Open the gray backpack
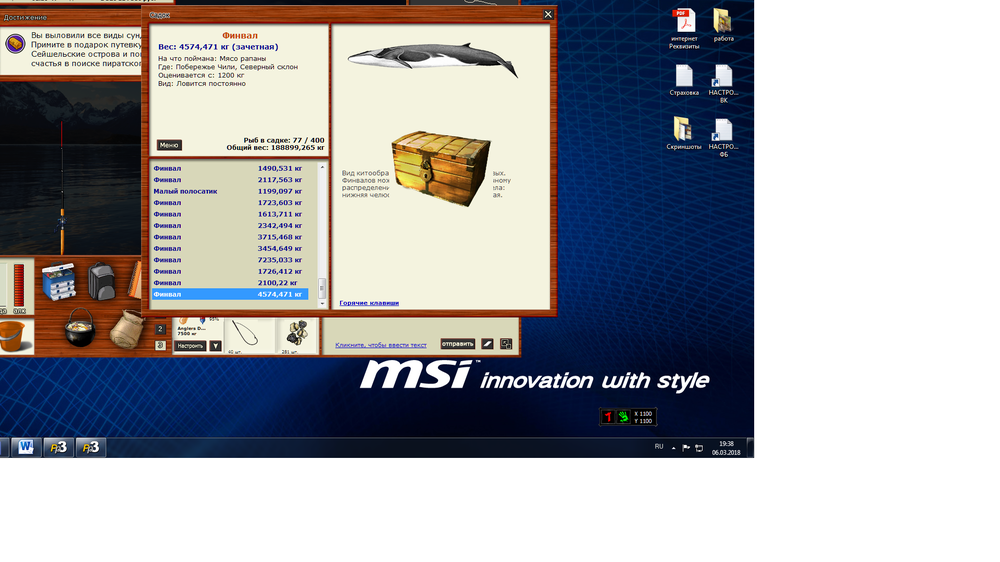This screenshot has height=562, width=1000. pyautogui.click(x=100, y=281)
